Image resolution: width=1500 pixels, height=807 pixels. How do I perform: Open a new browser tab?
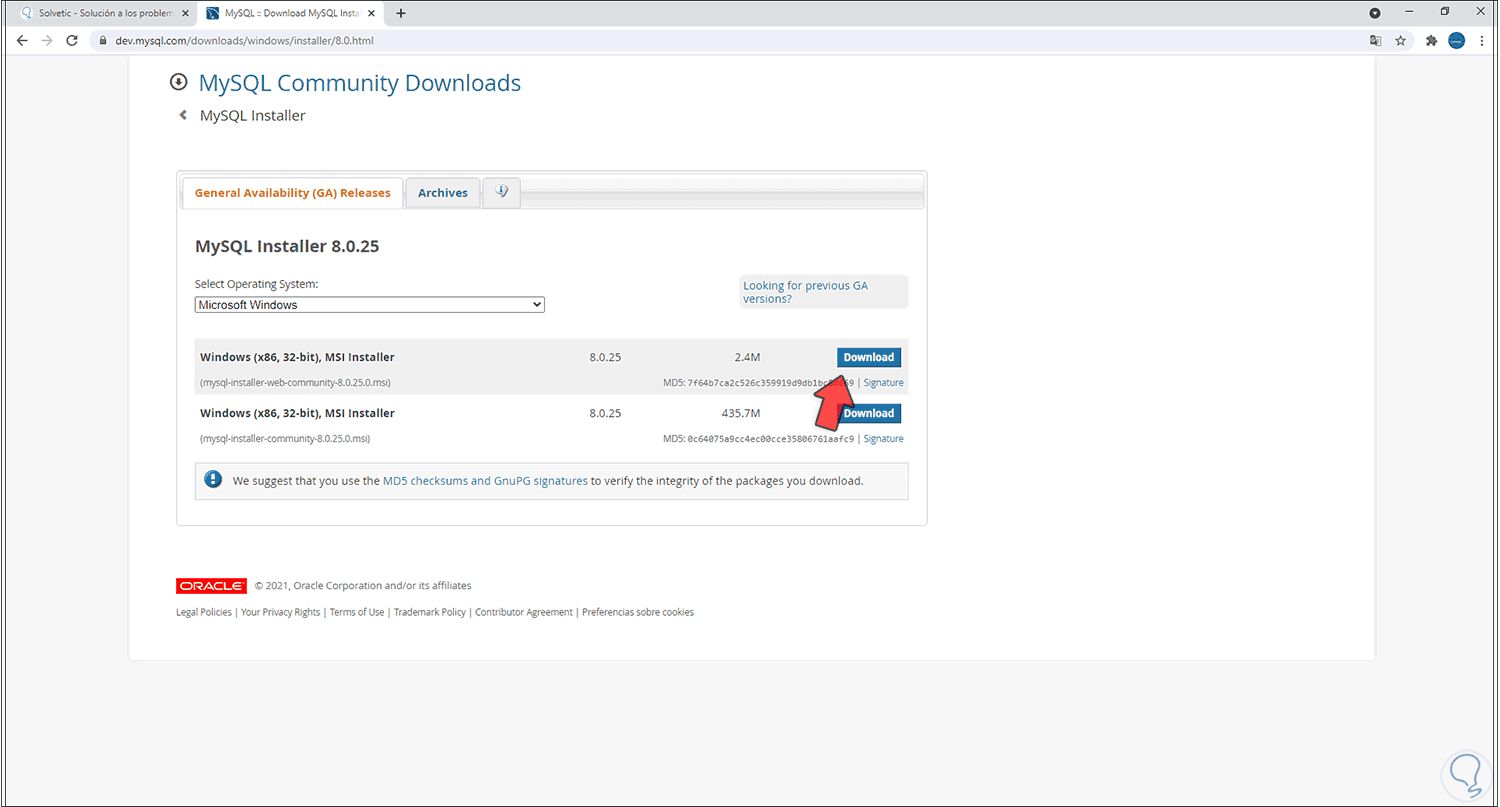click(x=401, y=13)
